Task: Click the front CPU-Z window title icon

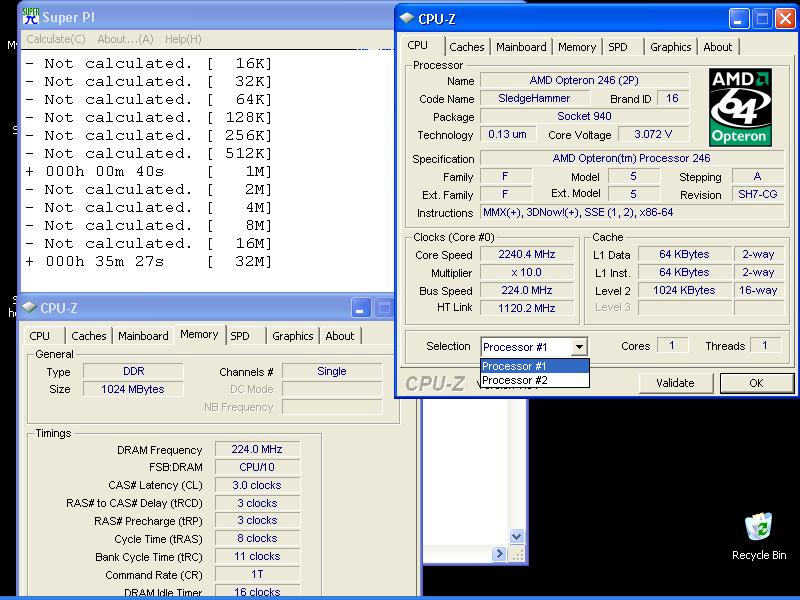Action: pos(407,18)
